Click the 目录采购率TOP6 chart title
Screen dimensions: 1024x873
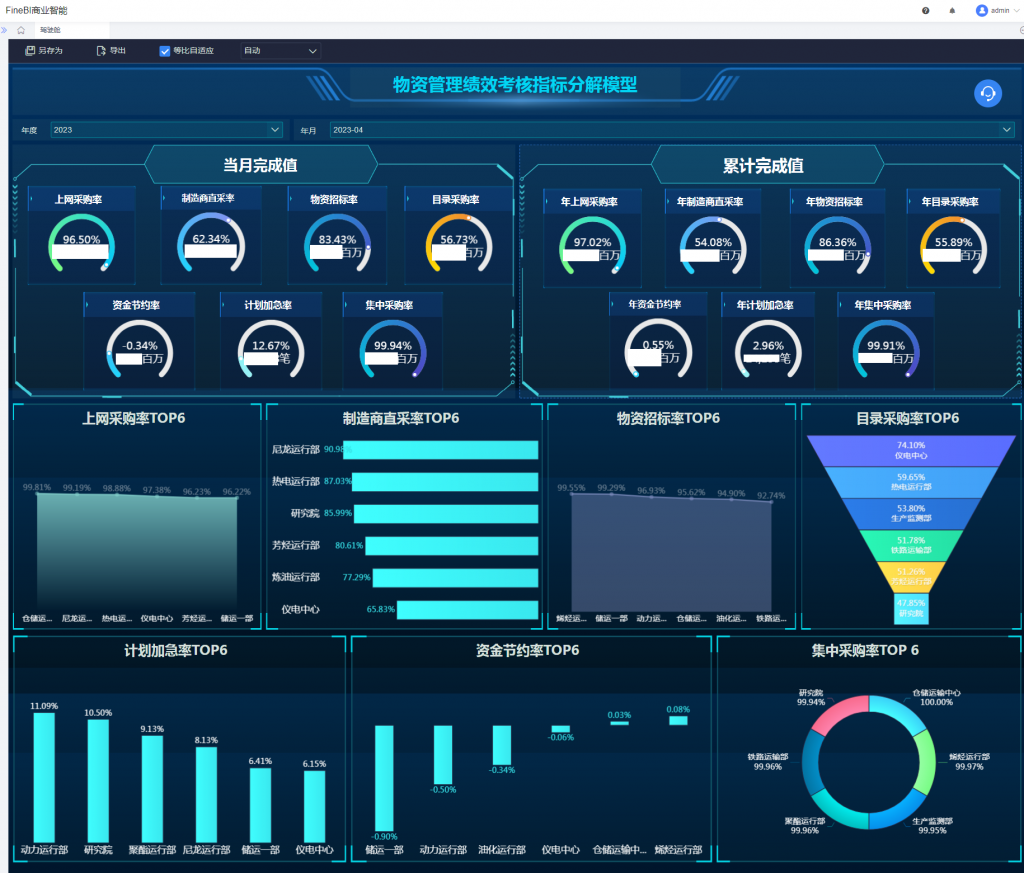tap(908, 419)
